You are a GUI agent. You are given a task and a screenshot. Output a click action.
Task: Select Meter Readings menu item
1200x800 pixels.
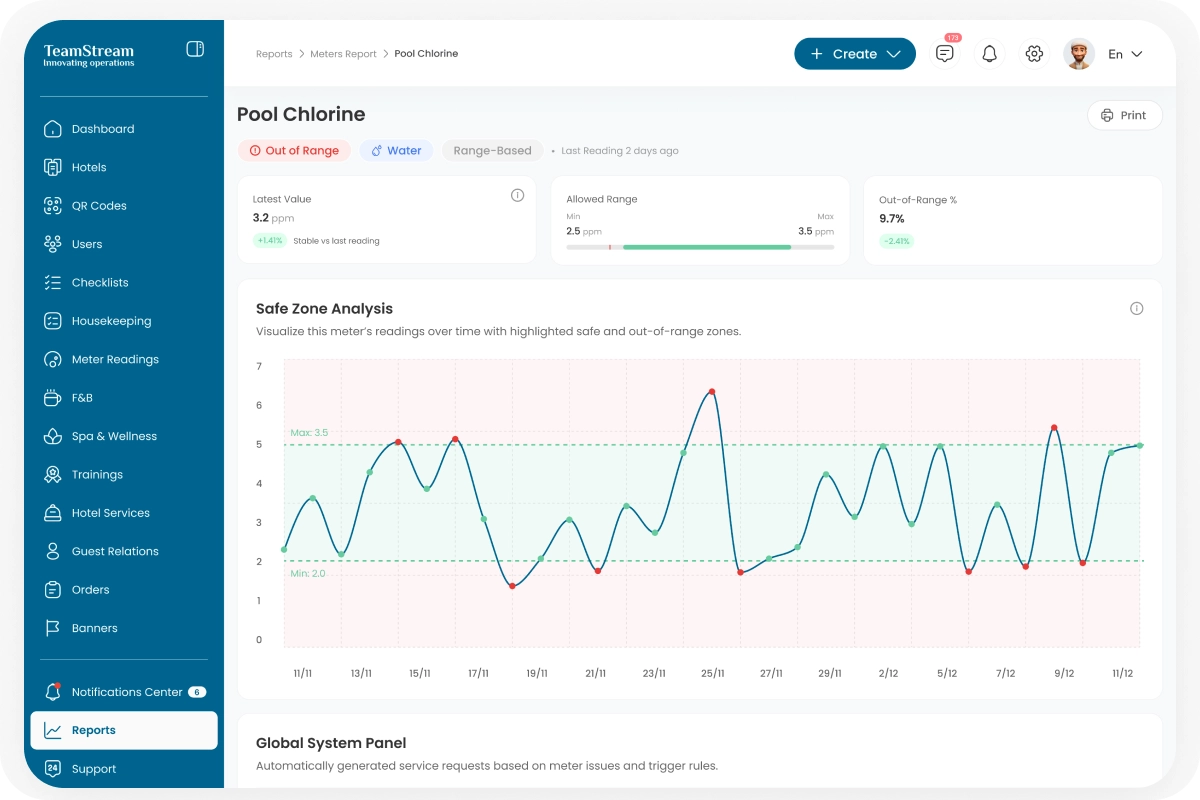click(115, 359)
